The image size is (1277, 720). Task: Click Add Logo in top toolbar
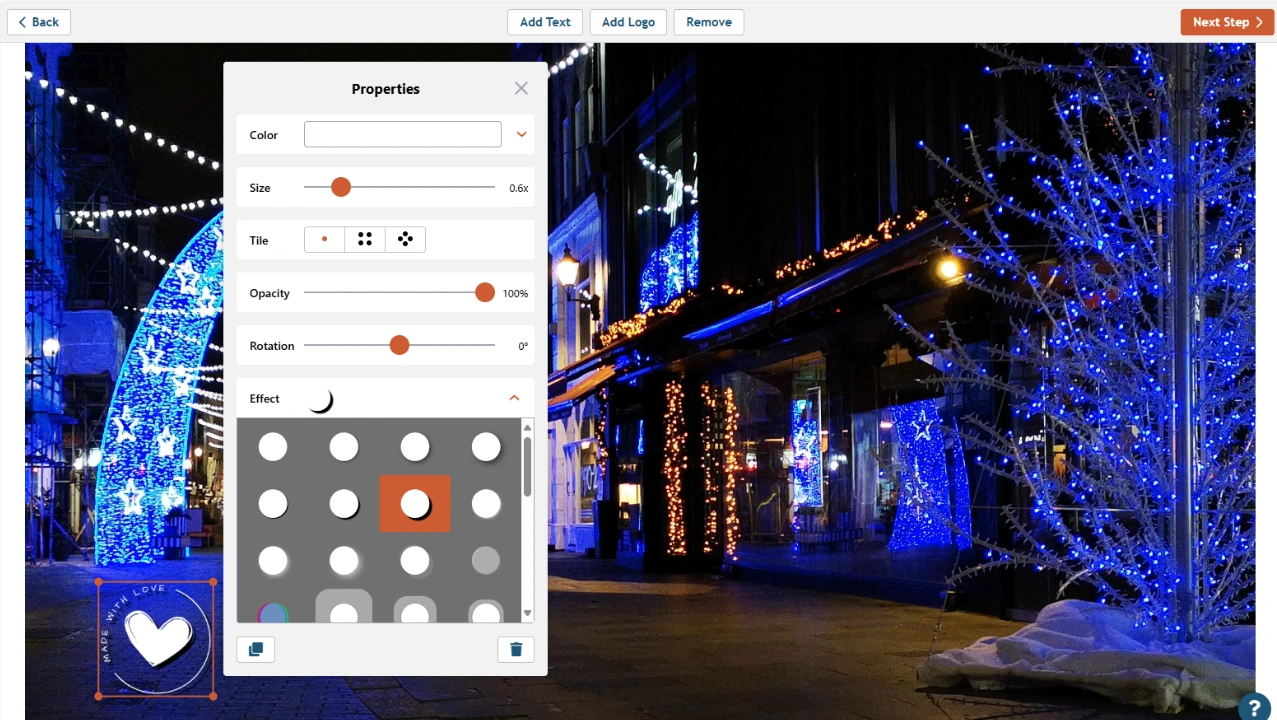pyautogui.click(x=628, y=22)
